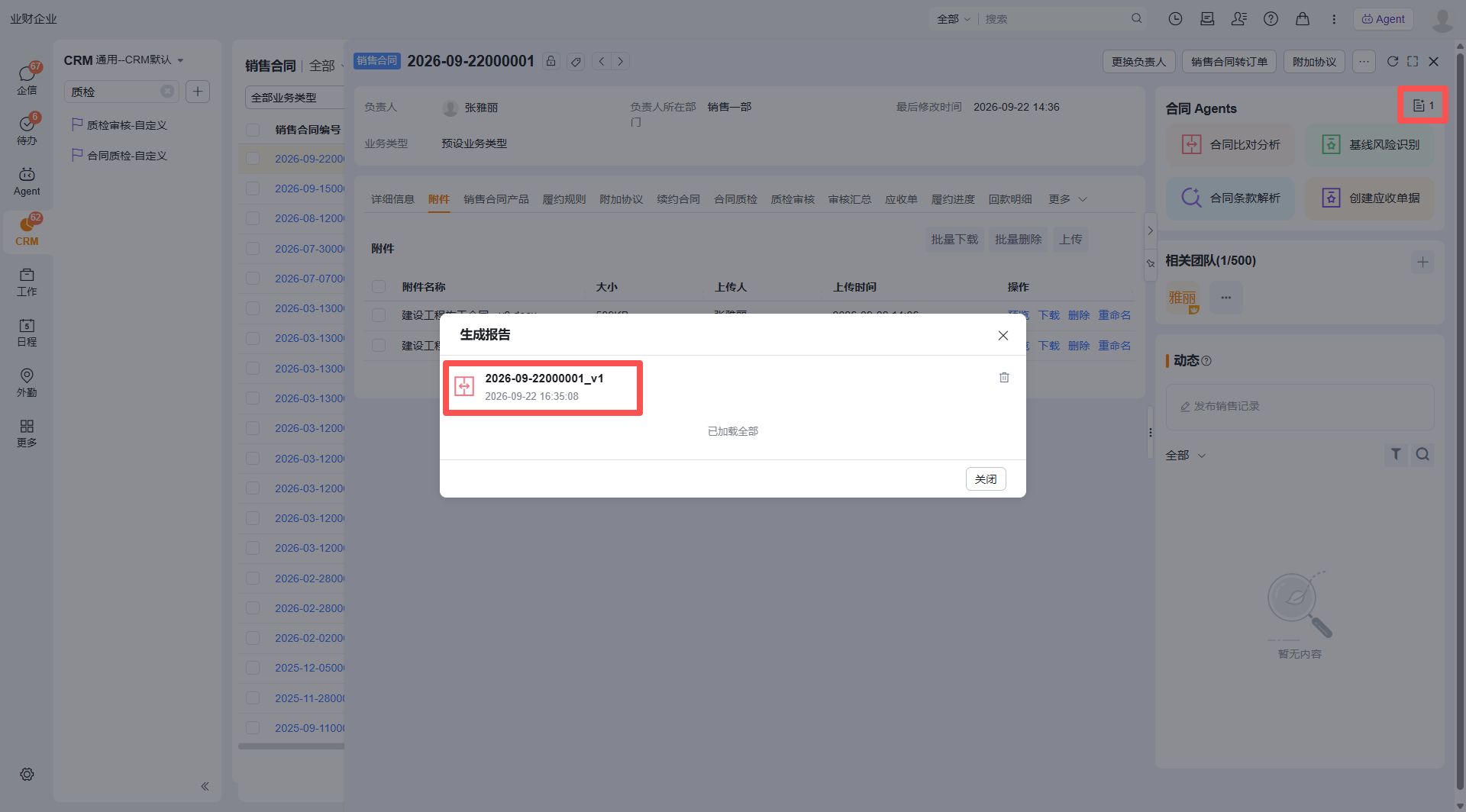Check the first attachment row checkbox
Image resolution: width=1466 pixels, height=812 pixels.
point(379,314)
